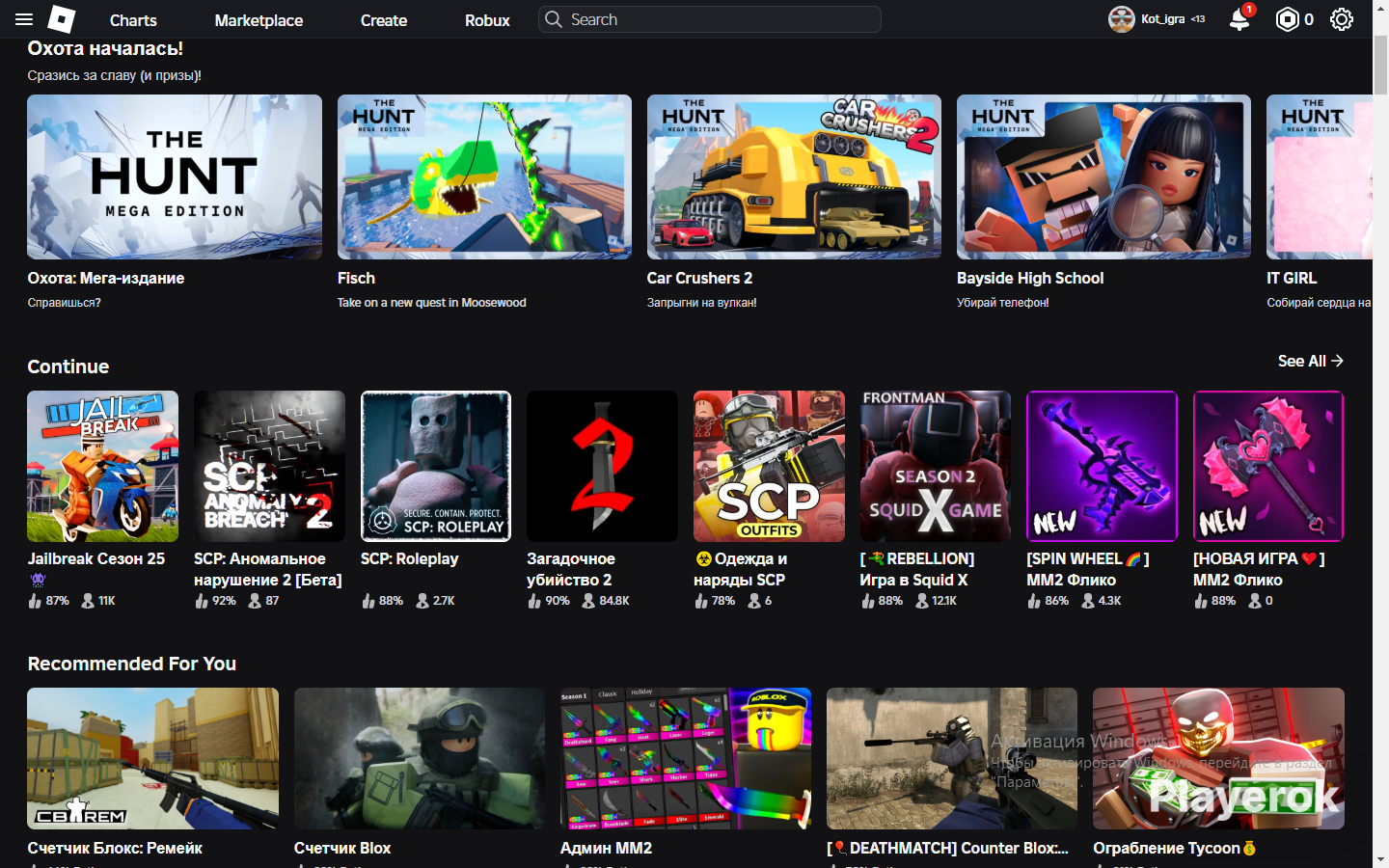Open the SCP Anomaly Breach 2 thumbnail
The image size is (1389, 868).
269,466
